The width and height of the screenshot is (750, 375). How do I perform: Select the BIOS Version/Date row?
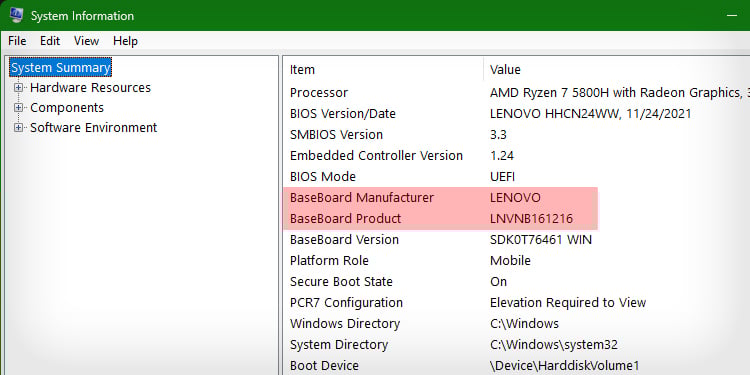coord(517,114)
